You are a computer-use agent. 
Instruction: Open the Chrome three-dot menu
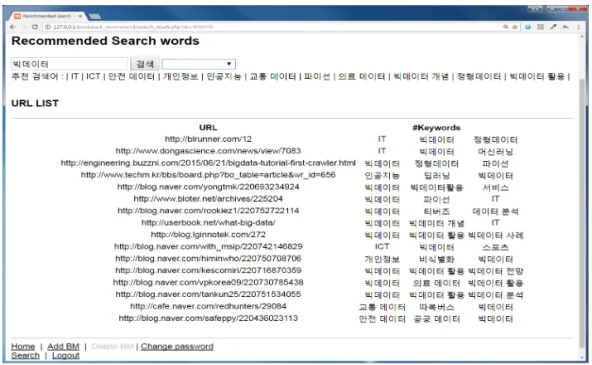[578, 27]
